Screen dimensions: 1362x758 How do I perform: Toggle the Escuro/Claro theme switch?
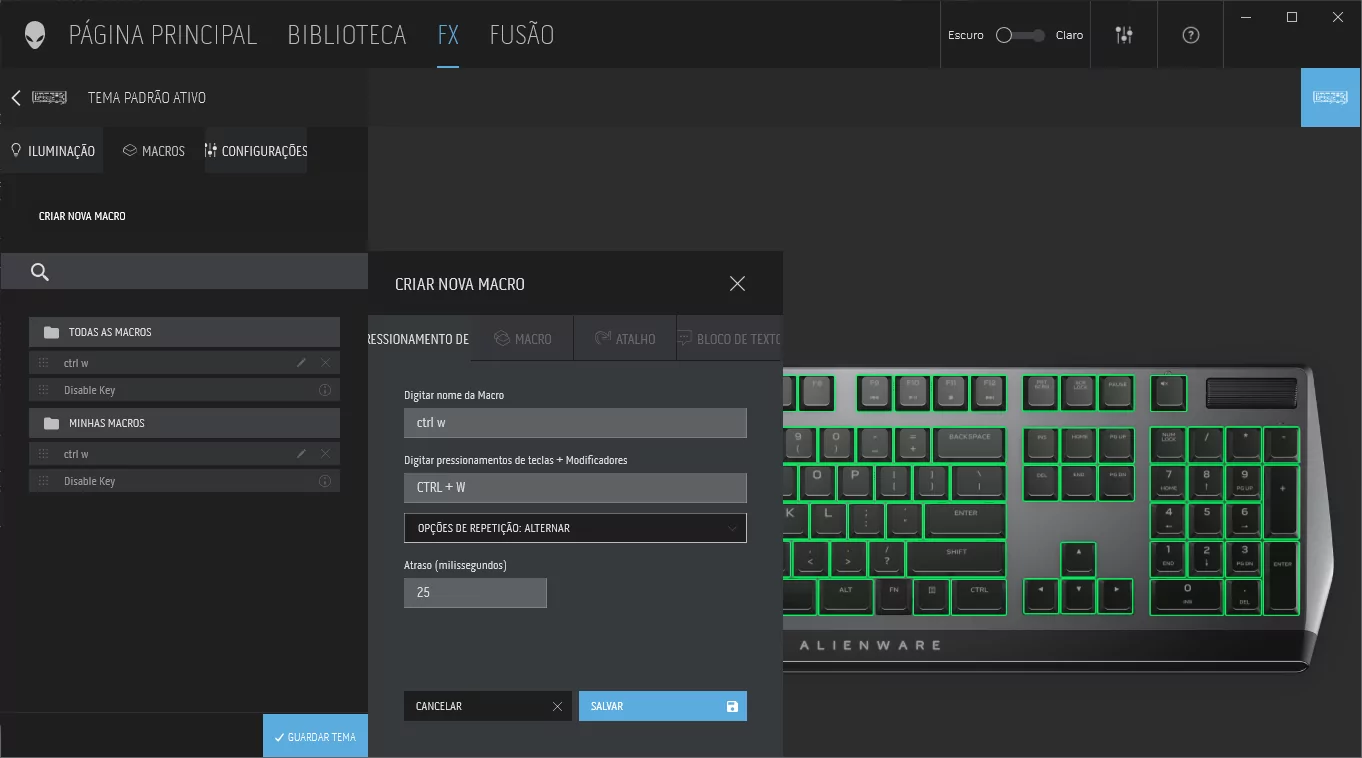[x=1019, y=35]
